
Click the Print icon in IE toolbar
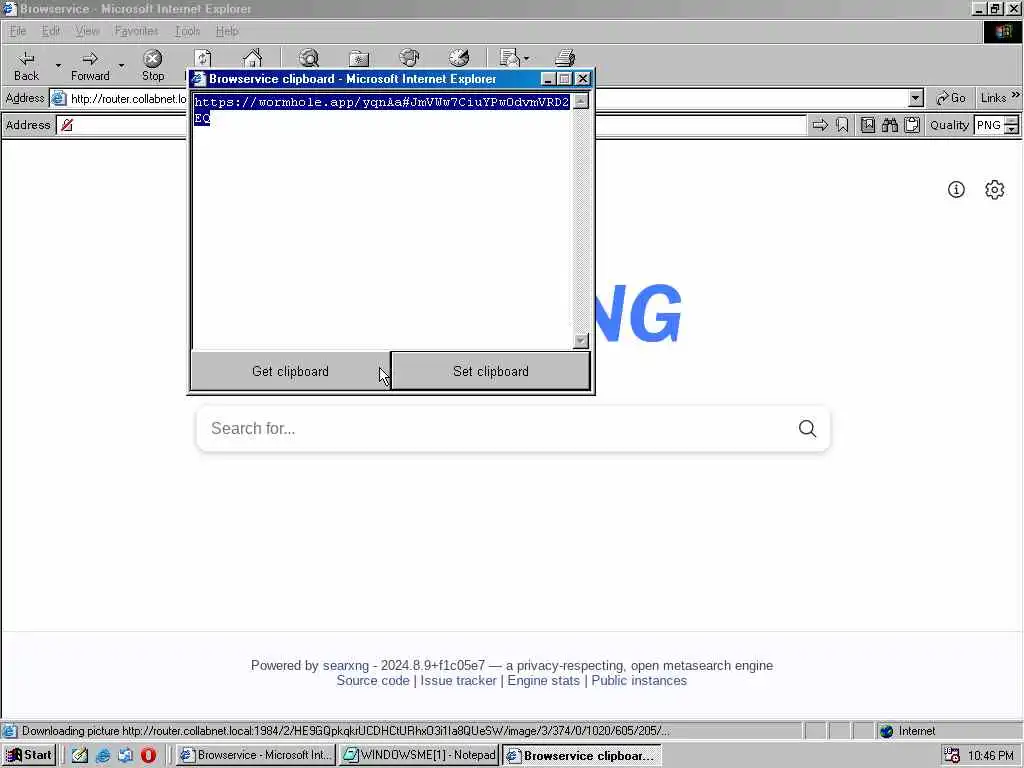tap(565, 58)
